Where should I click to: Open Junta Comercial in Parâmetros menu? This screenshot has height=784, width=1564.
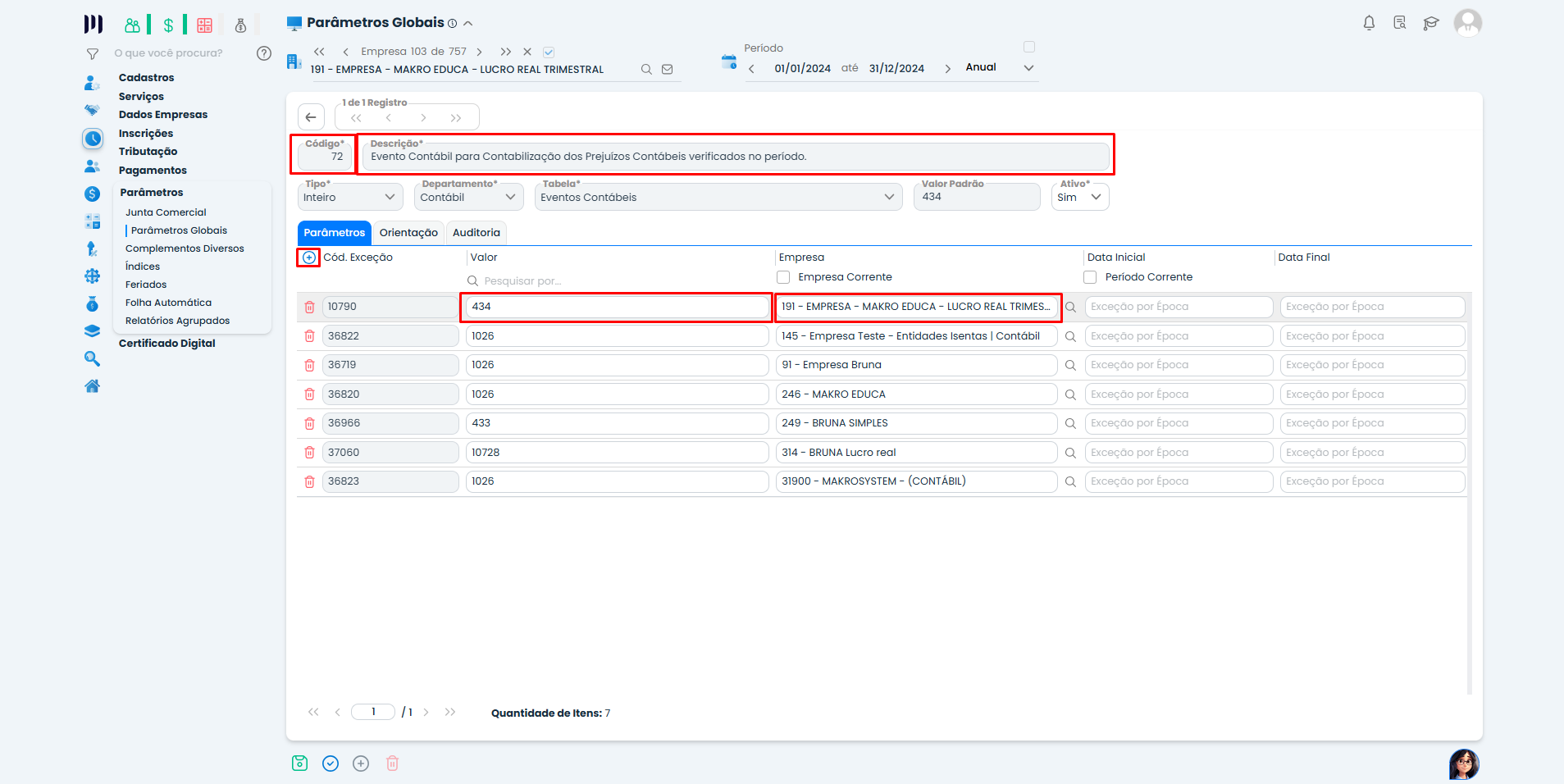coord(166,212)
